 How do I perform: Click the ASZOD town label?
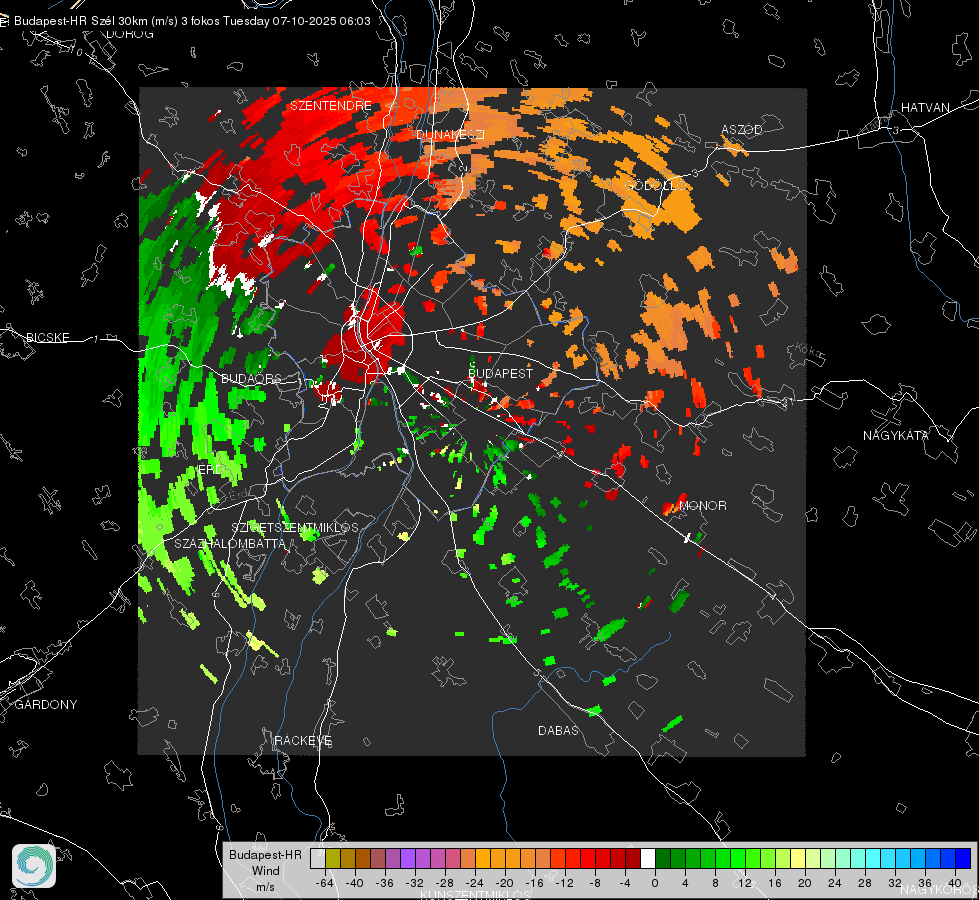742,129
